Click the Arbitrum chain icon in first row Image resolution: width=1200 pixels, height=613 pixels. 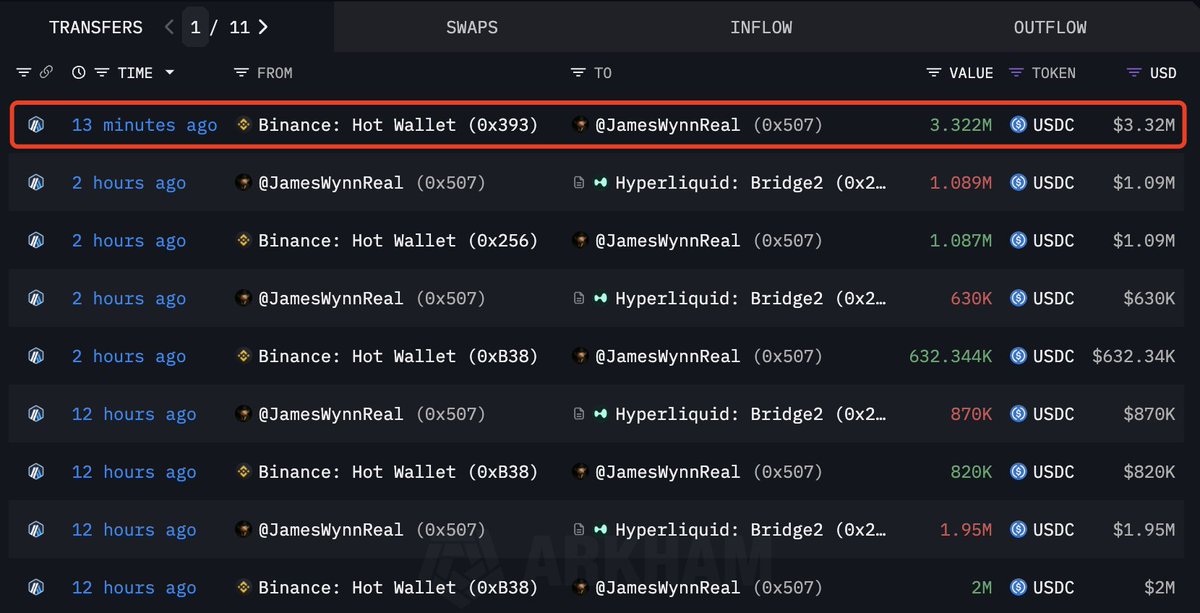point(36,125)
